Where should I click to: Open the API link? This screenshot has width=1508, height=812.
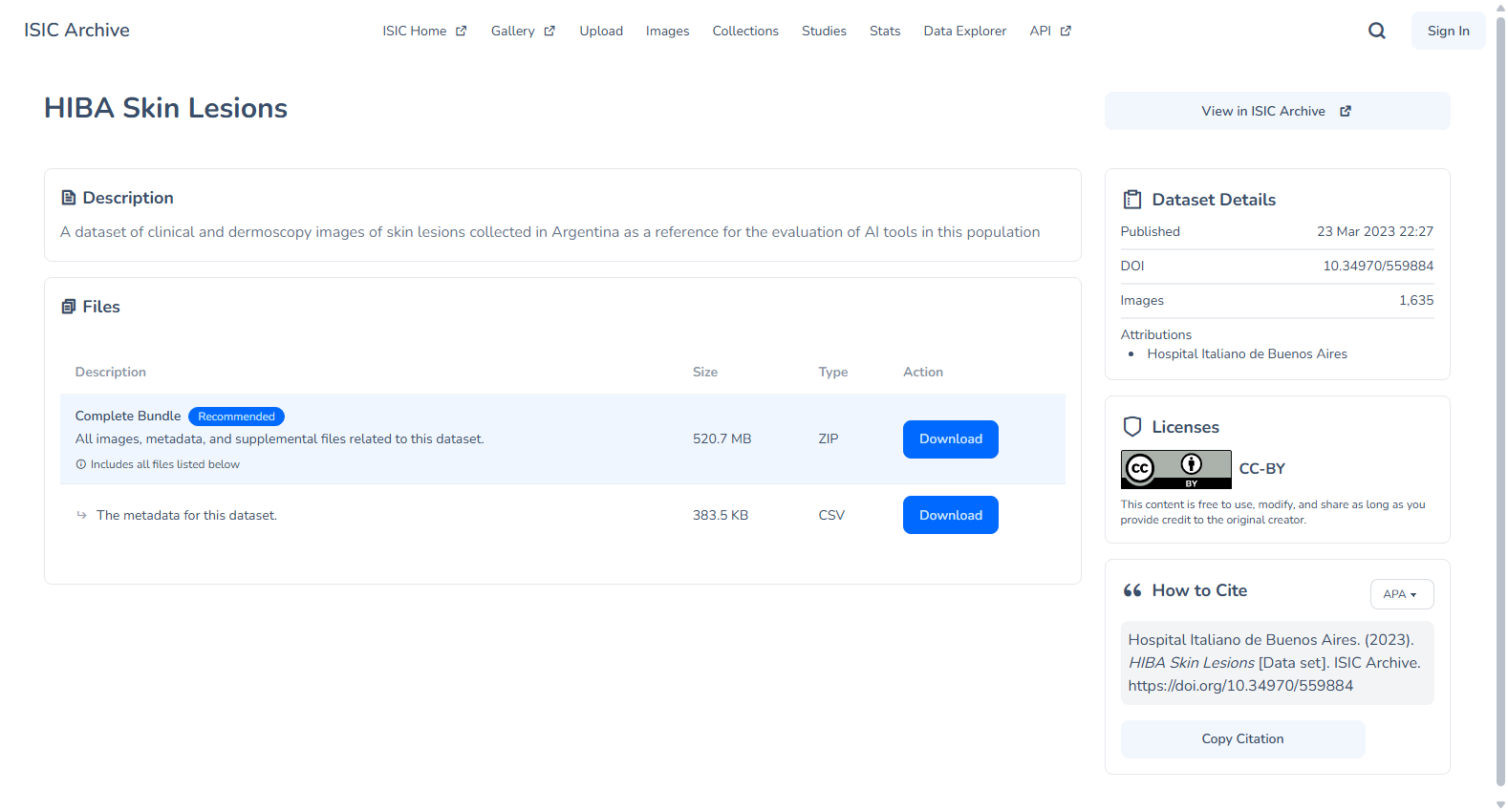(1050, 31)
